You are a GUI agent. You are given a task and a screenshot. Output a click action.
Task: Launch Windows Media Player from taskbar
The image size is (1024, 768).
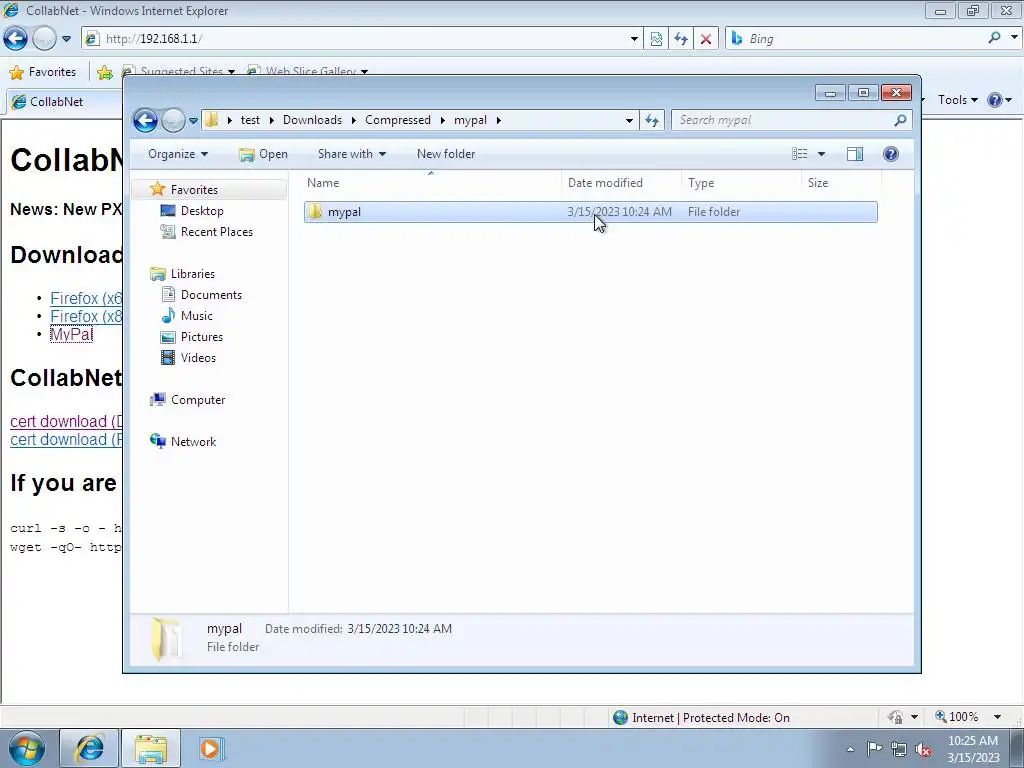212,748
